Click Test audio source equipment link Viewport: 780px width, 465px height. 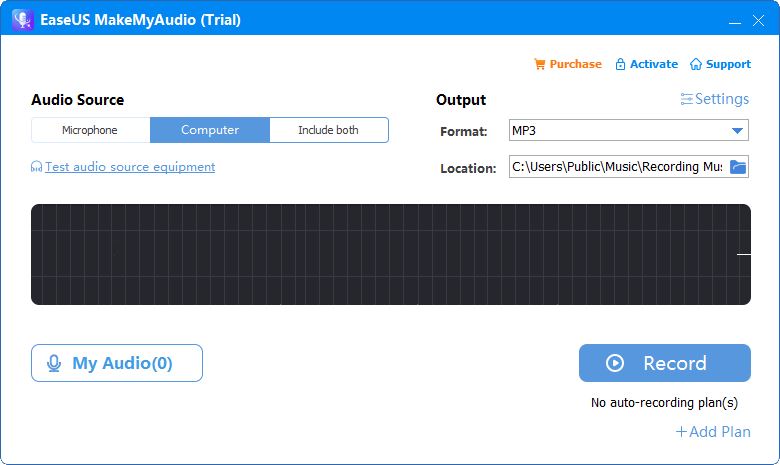pos(123,167)
